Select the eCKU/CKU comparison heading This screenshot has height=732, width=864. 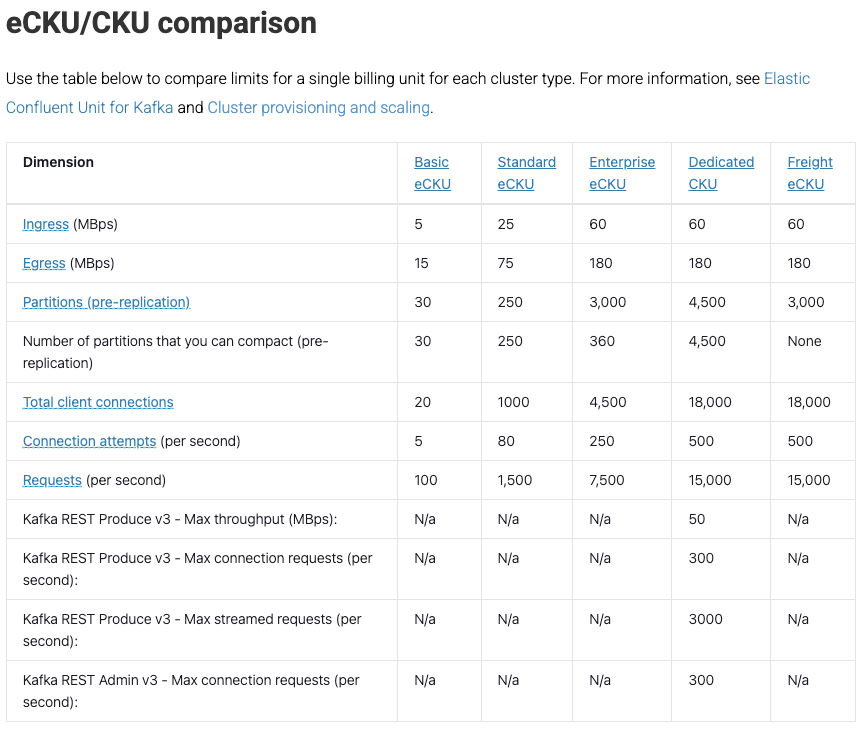(x=161, y=23)
